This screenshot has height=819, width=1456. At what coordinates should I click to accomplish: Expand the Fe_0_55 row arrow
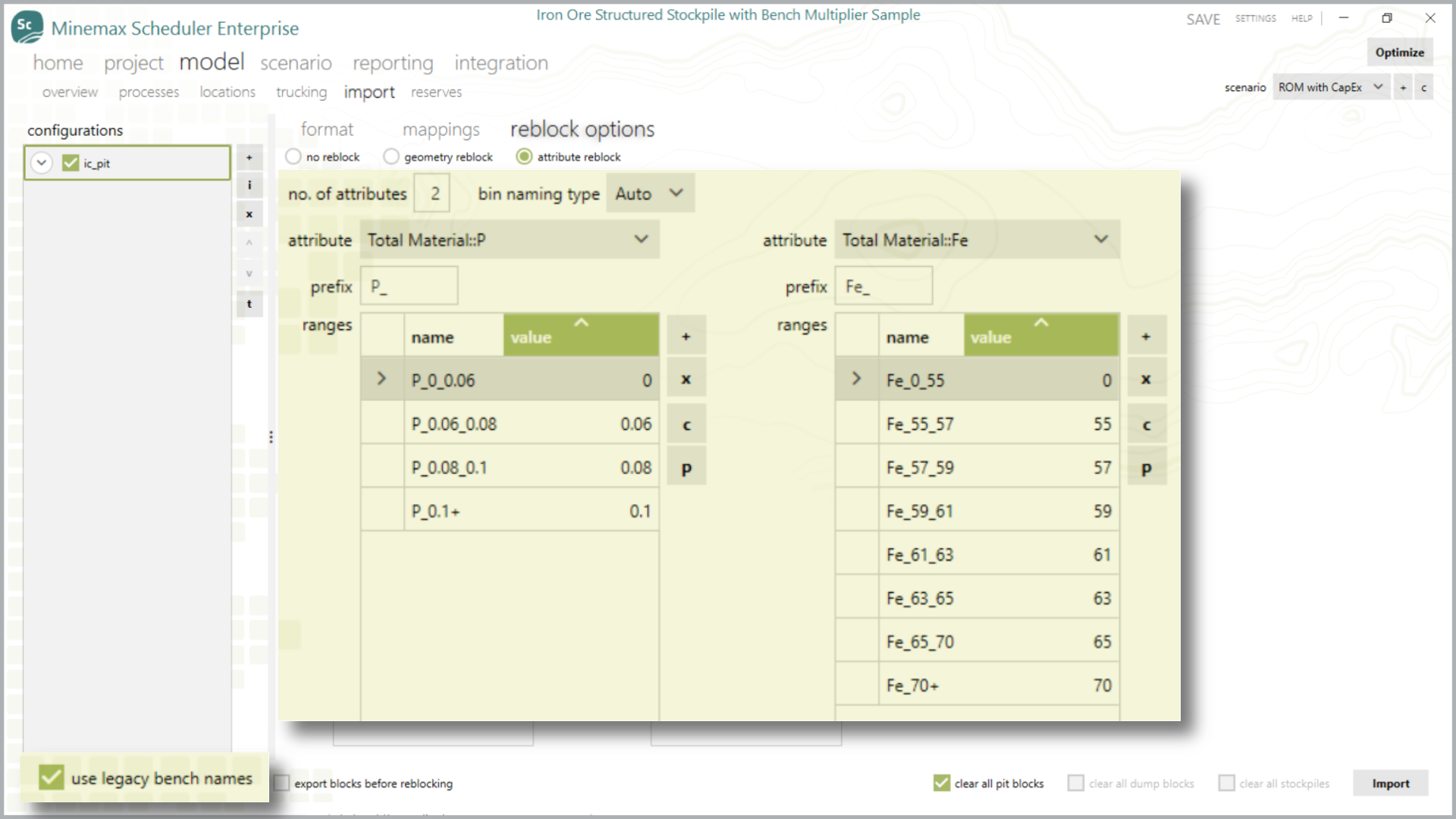point(856,378)
